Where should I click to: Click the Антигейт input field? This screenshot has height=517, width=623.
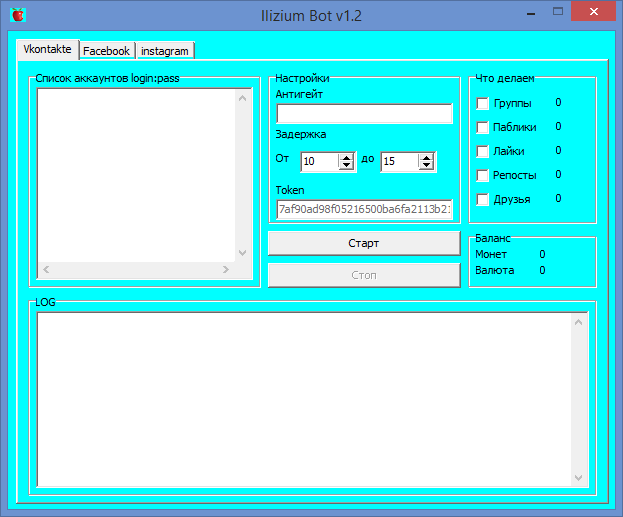pos(364,114)
